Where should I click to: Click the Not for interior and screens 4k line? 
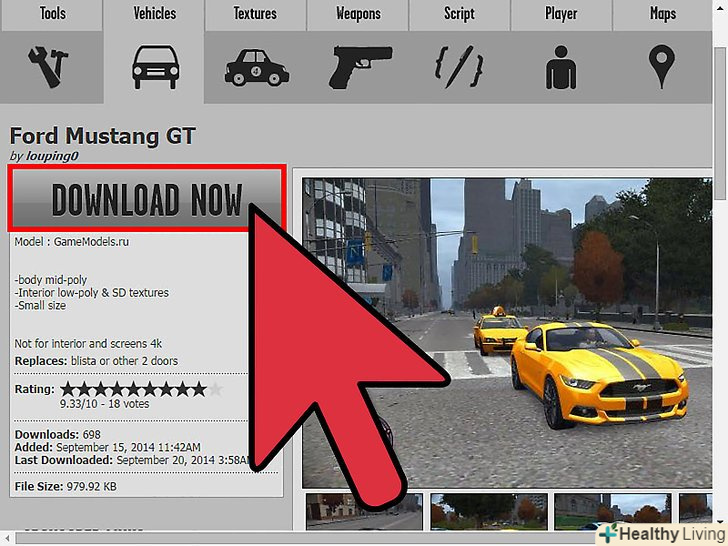(88, 344)
